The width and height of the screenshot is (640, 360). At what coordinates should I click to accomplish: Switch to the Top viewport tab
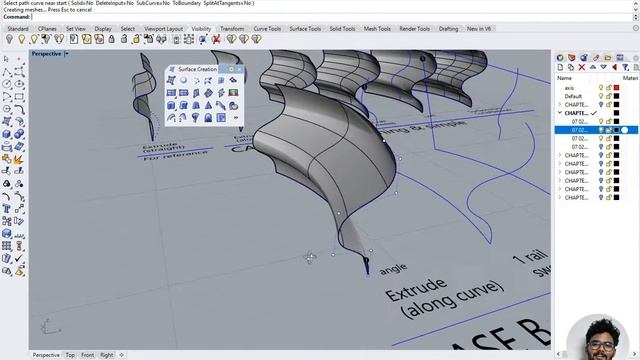(70, 355)
